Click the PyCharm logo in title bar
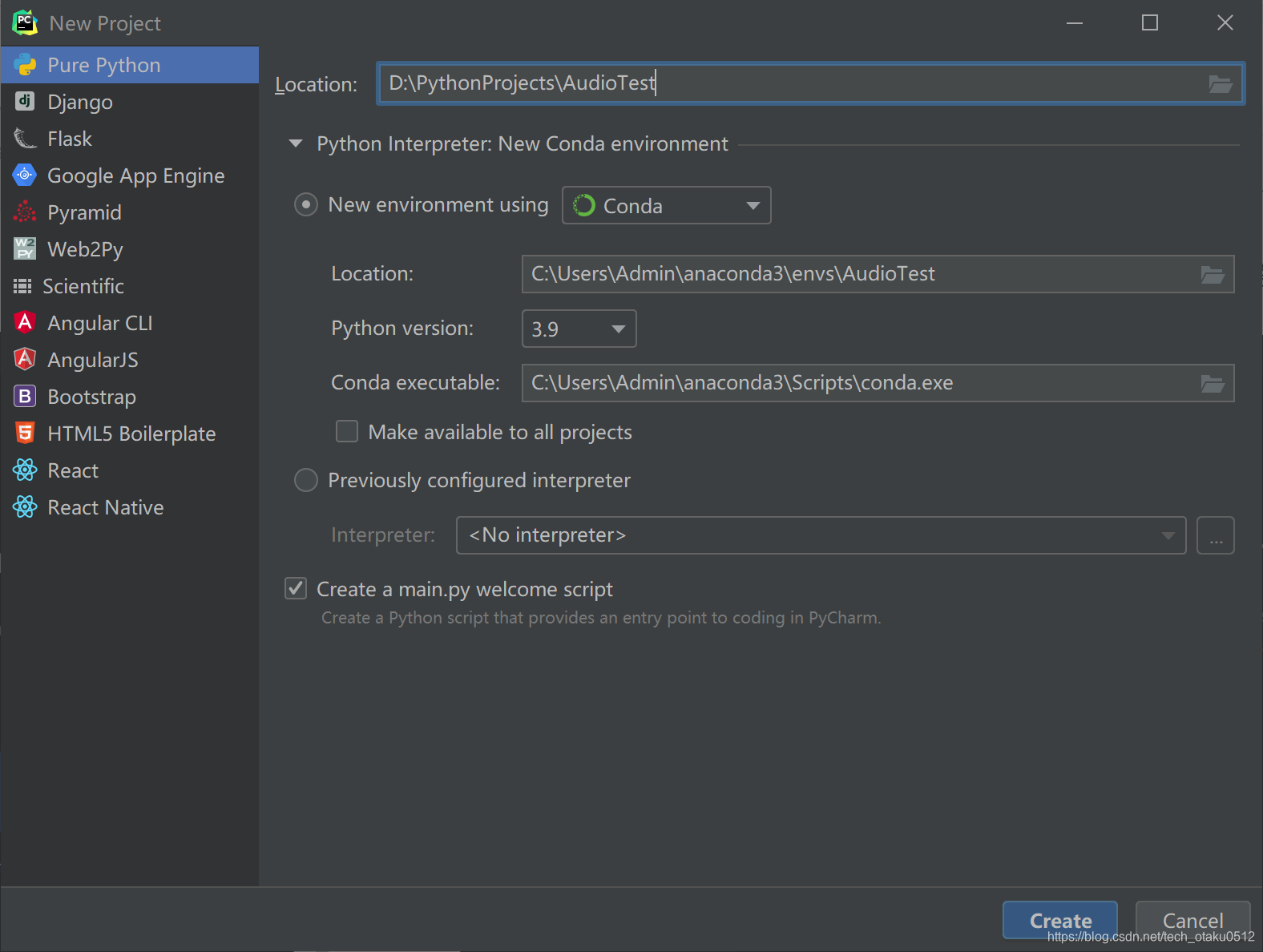1263x952 pixels. [25, 23]
